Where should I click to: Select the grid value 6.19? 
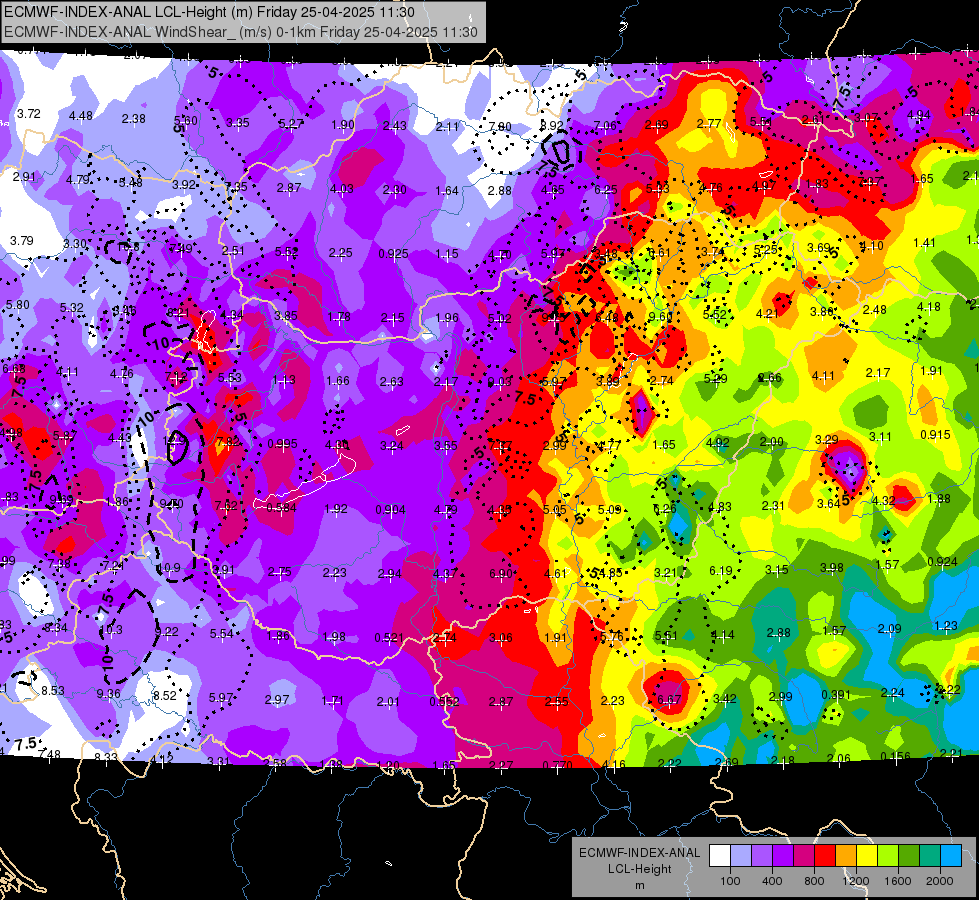(x=721, y=571)
